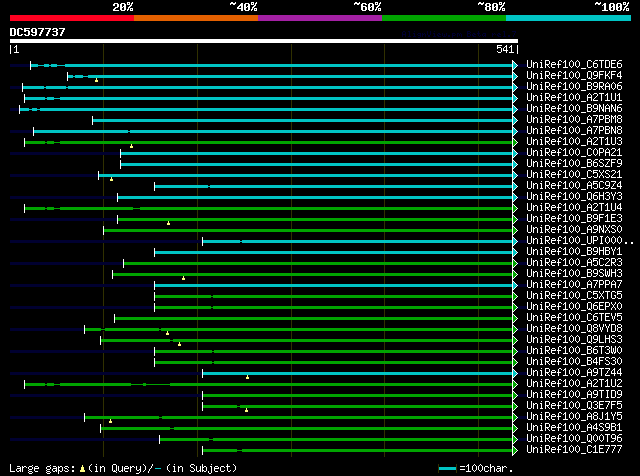Click the purple ~60% identity legend segment

coord(320,18)
